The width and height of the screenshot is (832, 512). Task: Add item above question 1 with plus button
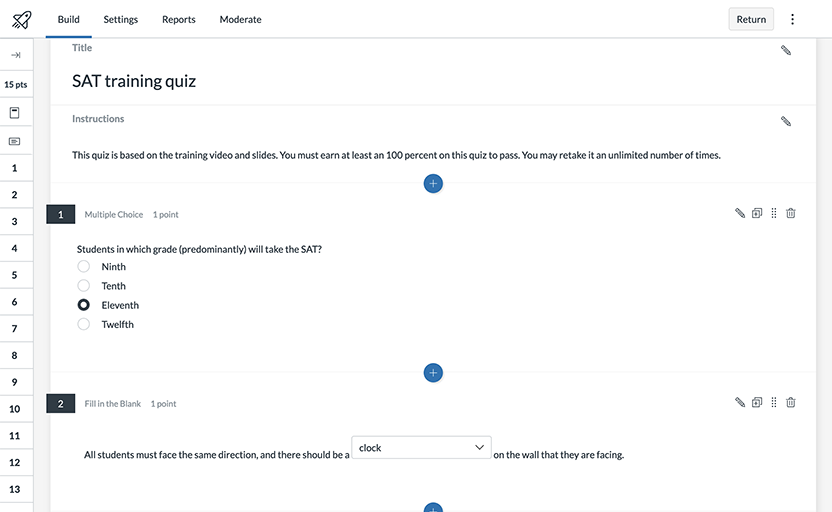(433, 184)
